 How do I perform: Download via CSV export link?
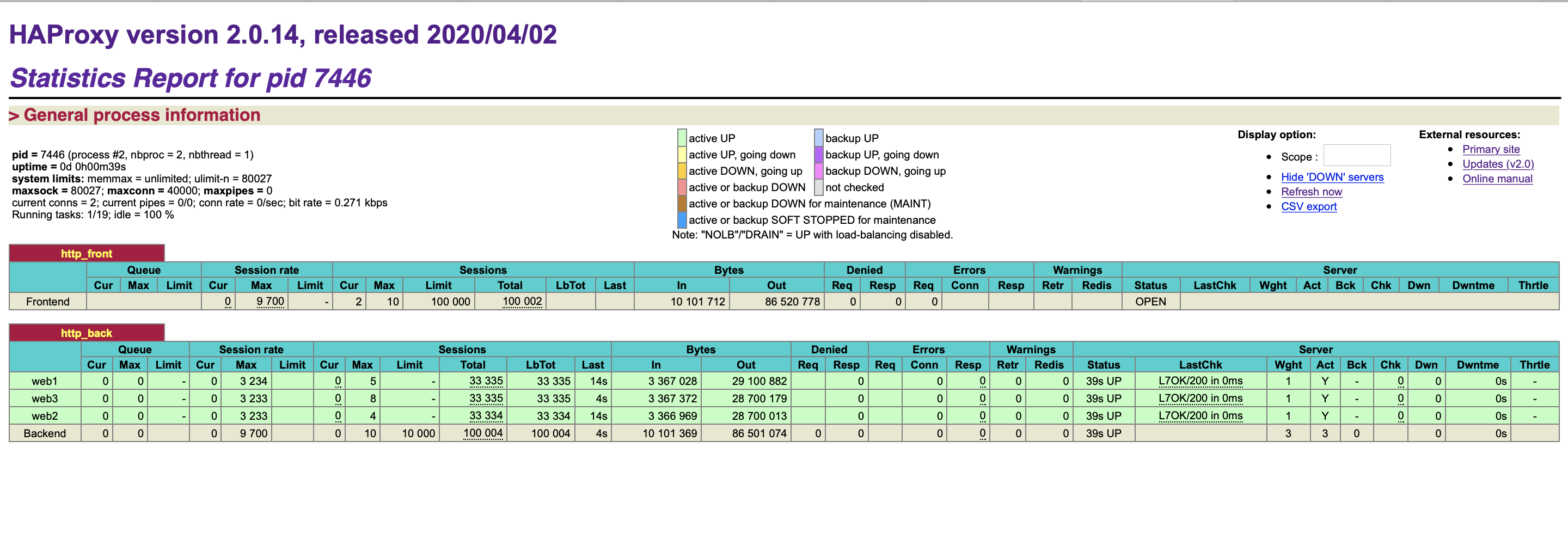click(1309, 206)
